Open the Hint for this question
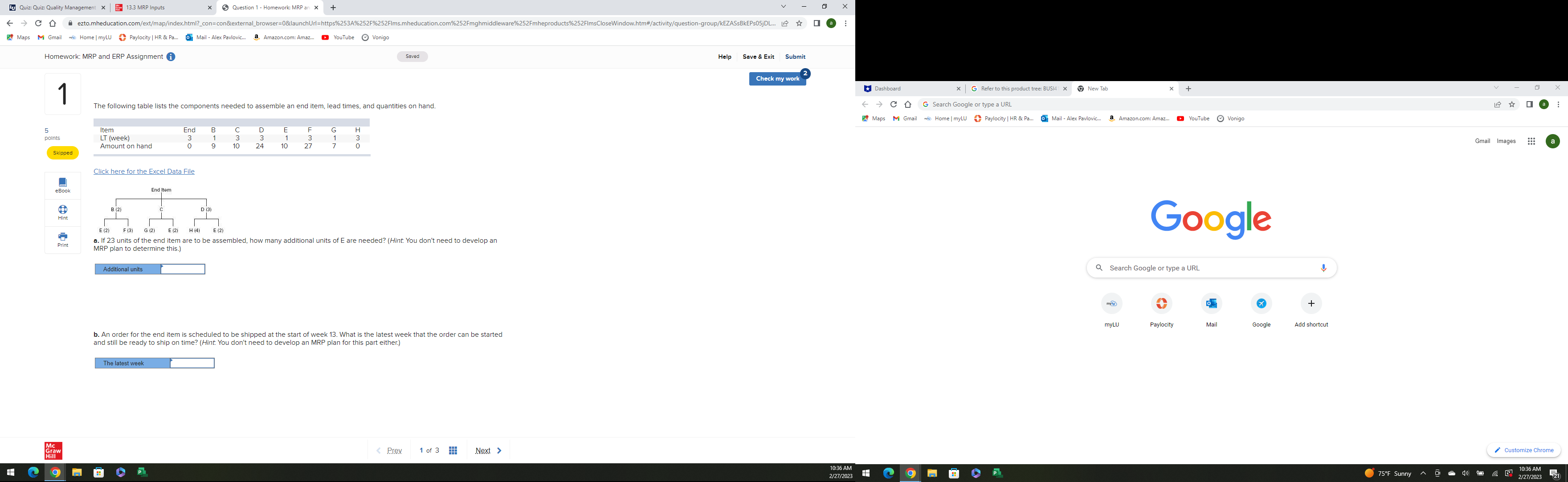This screenshot has width=1568, height=482. pyautogui.click(x=62, y=212)
